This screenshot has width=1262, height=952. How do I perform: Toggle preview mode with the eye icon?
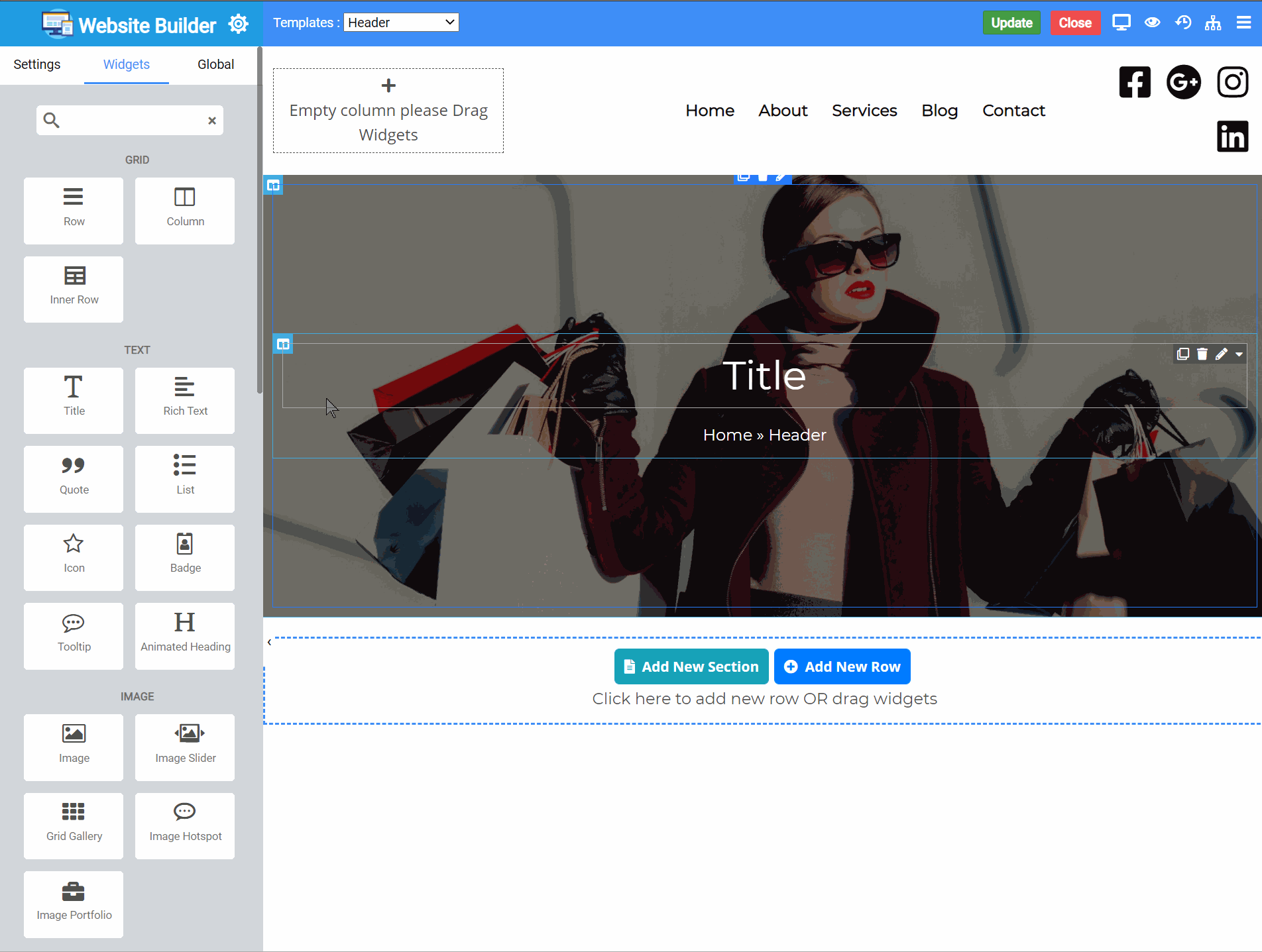tap(1152, 23)
